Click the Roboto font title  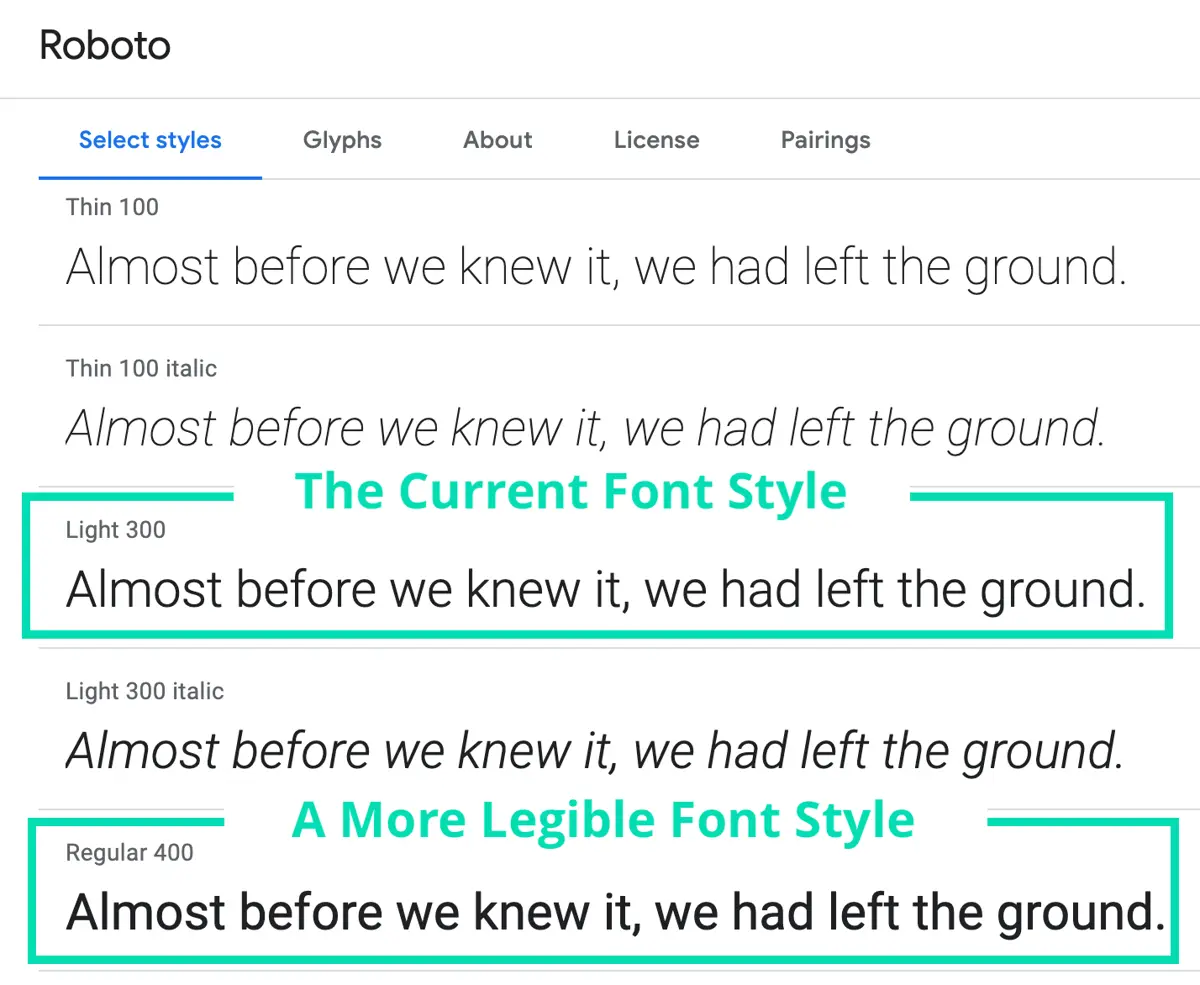click(x=105, y=46)
